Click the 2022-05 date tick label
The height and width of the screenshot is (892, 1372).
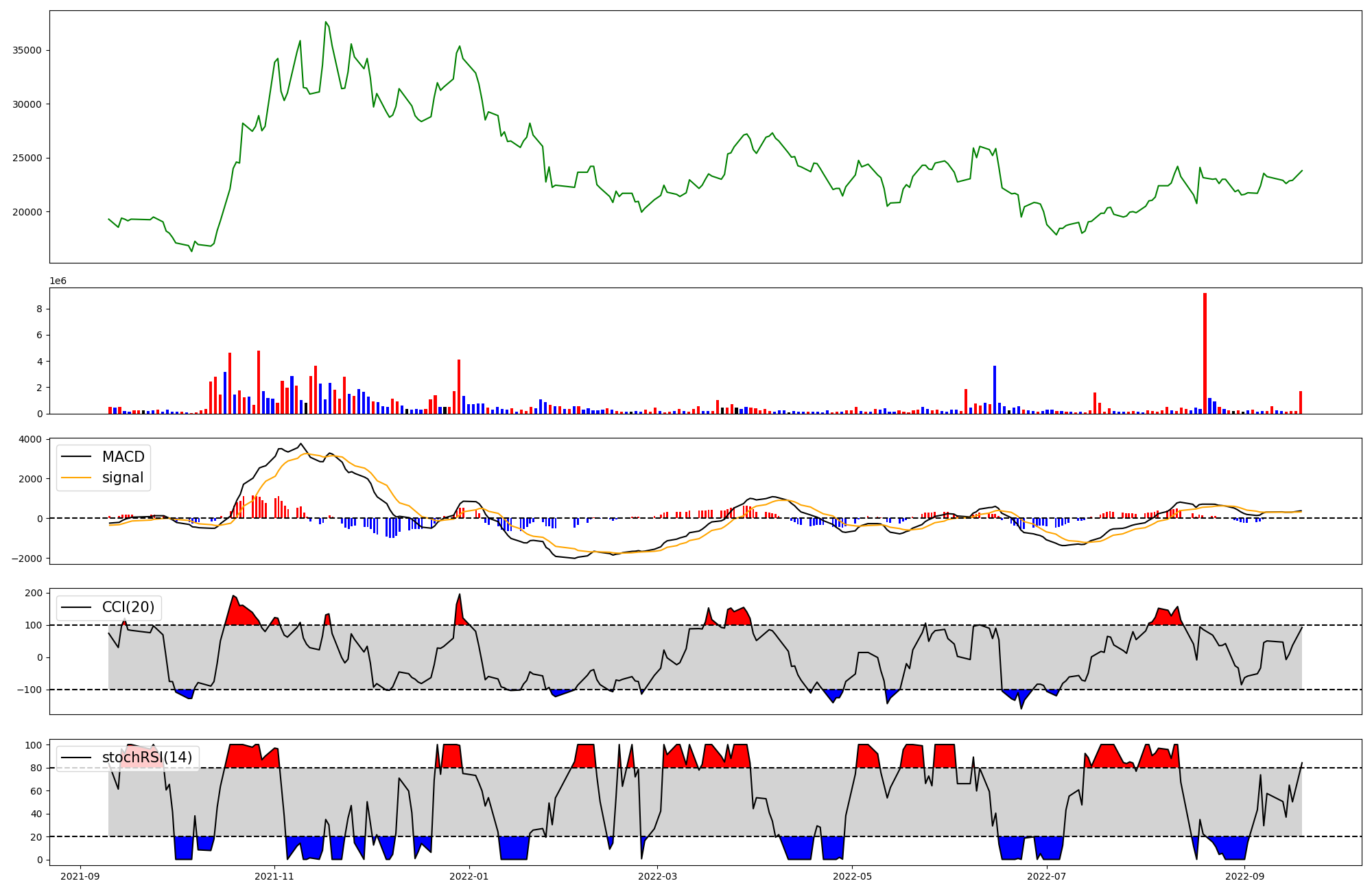[x=852, y=876]
